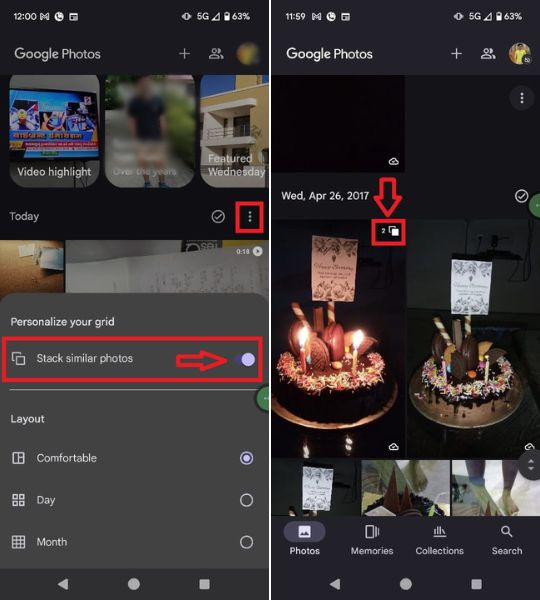540x600 pixels.
Task: Tap the Personalize your grid heading
Action: 62,322
